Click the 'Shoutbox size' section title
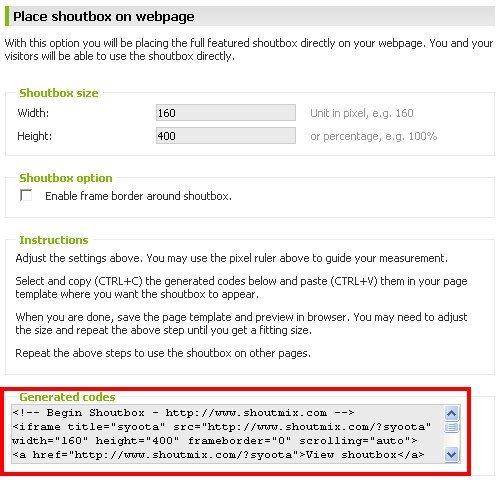Screen dimensions: 500x490 59,93
